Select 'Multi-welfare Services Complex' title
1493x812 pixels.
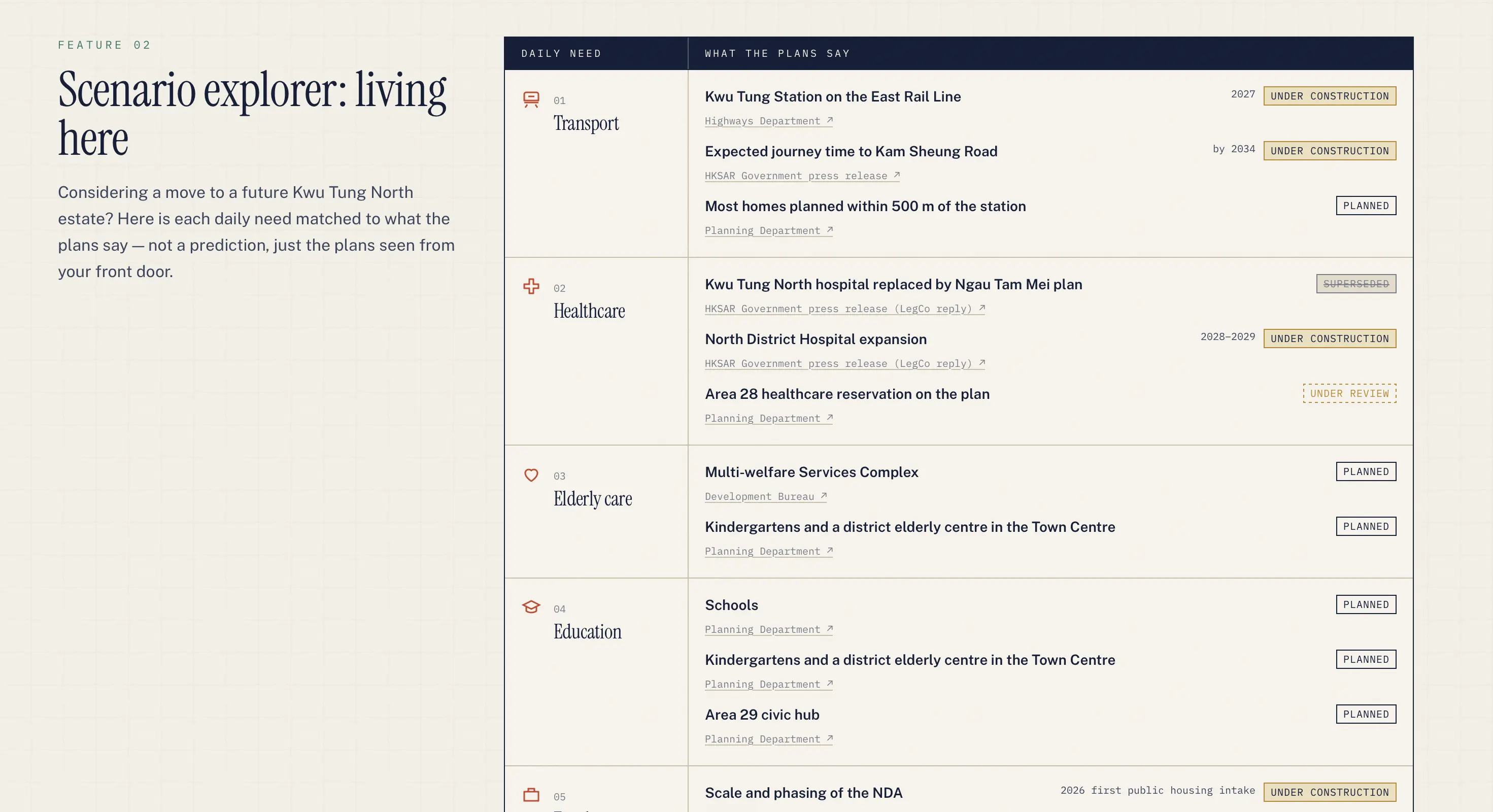click(811, 472)
